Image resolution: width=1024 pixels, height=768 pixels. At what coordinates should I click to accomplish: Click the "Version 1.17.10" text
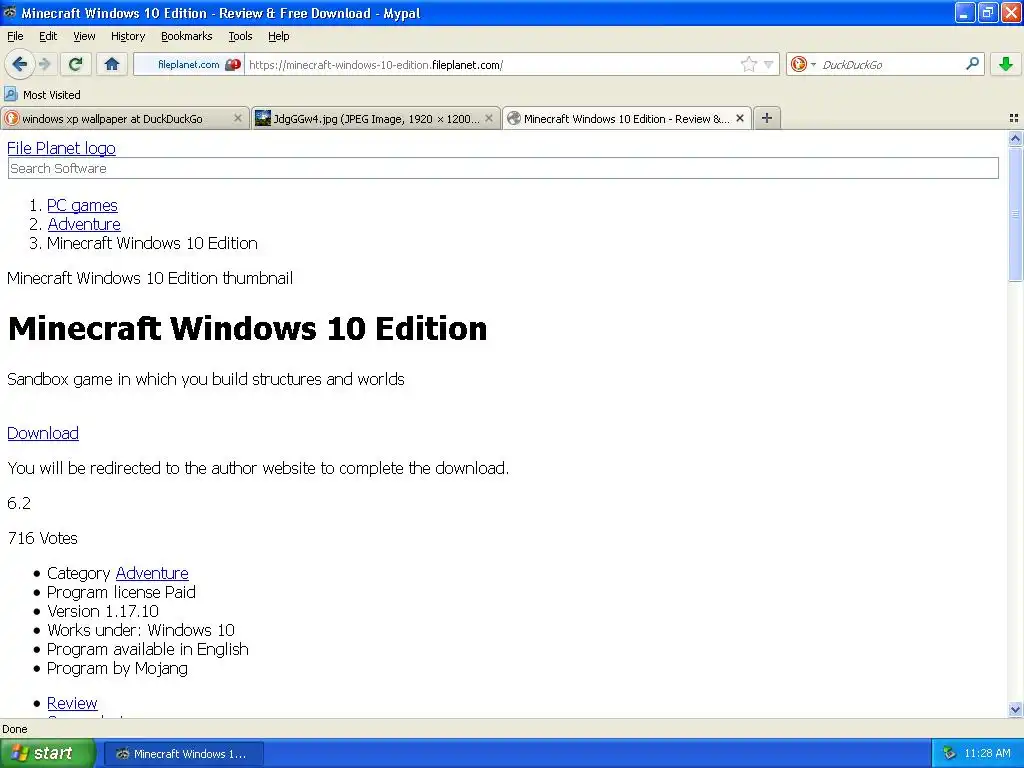point(103,611)
